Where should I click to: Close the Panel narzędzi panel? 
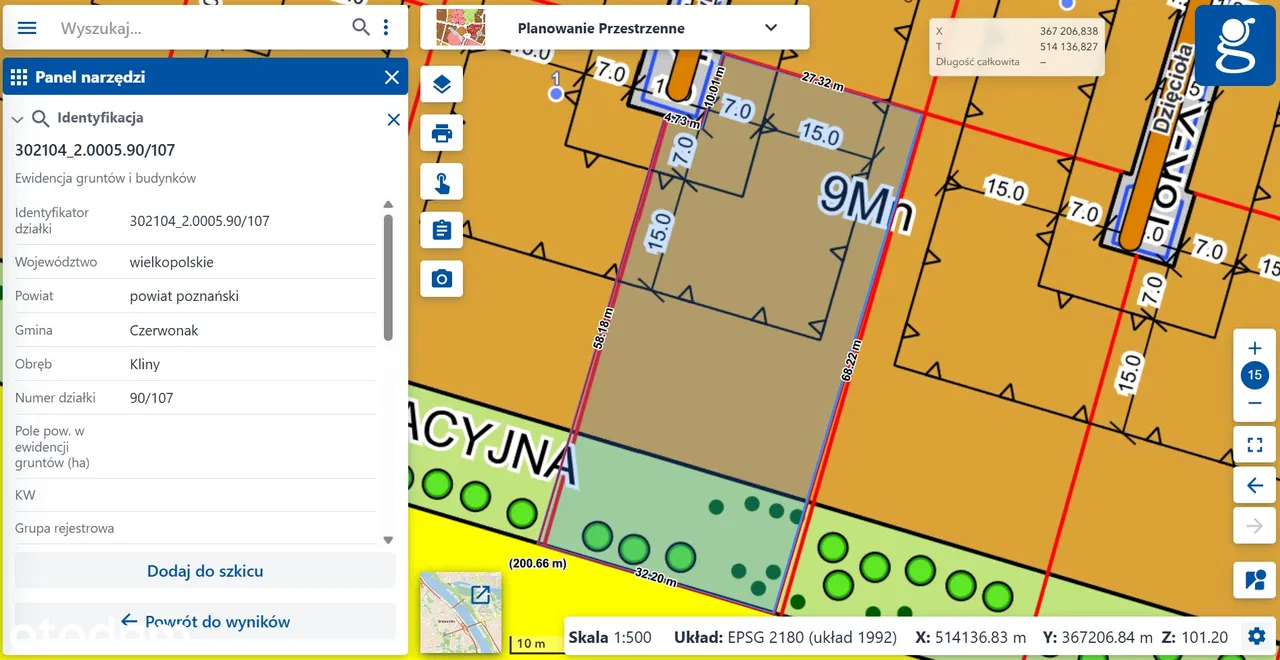(391, 77)
